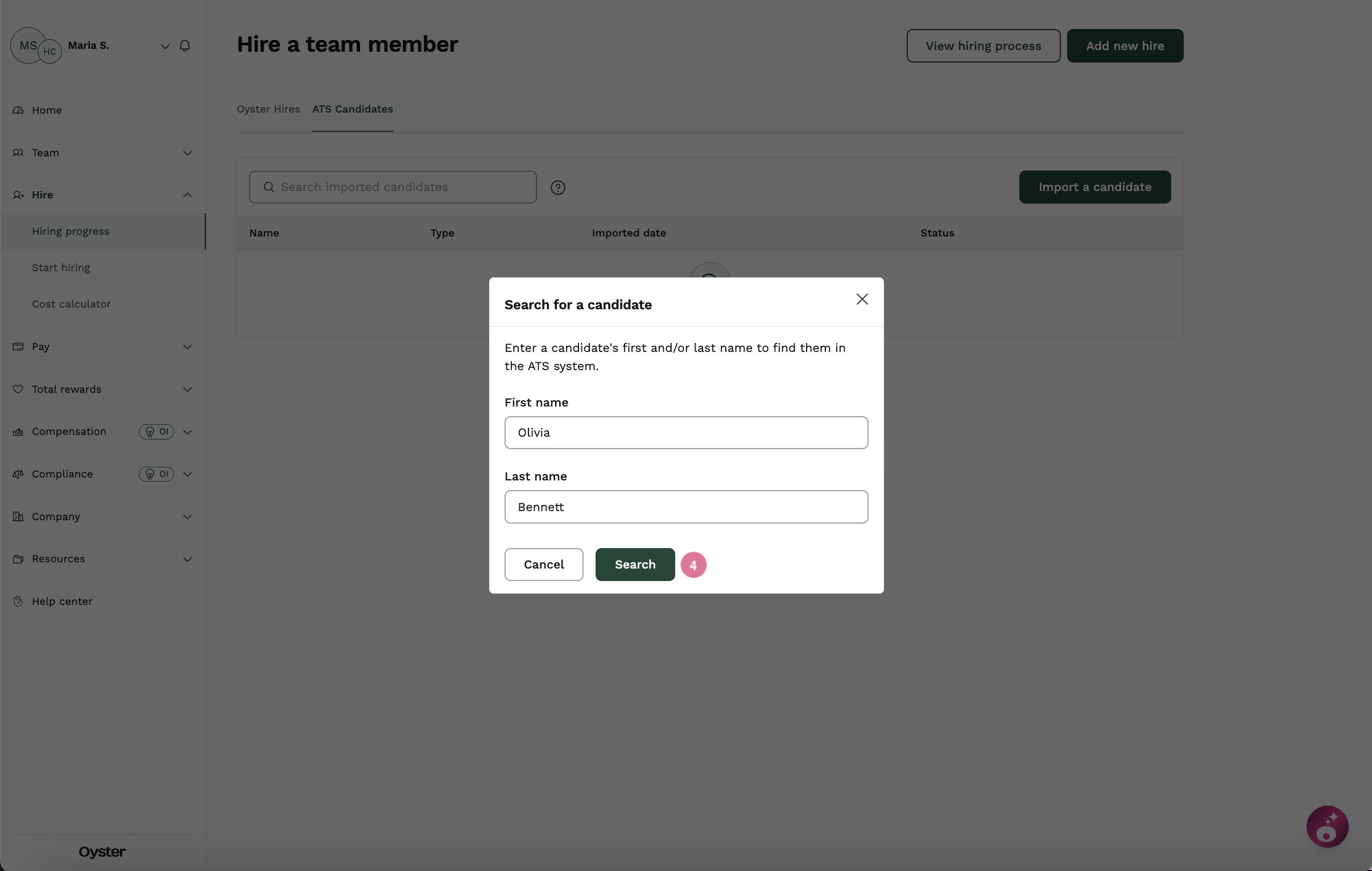Click the Last name field with Bennett
Image resolution: width=1372 pixels, height=871 pixels.
tap(686, 507)
